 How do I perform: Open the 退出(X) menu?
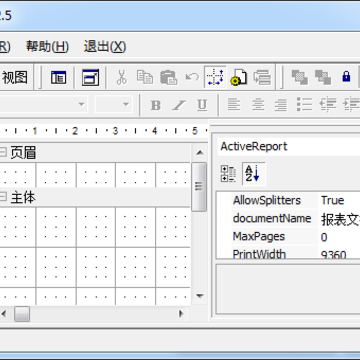pos(105,46)
